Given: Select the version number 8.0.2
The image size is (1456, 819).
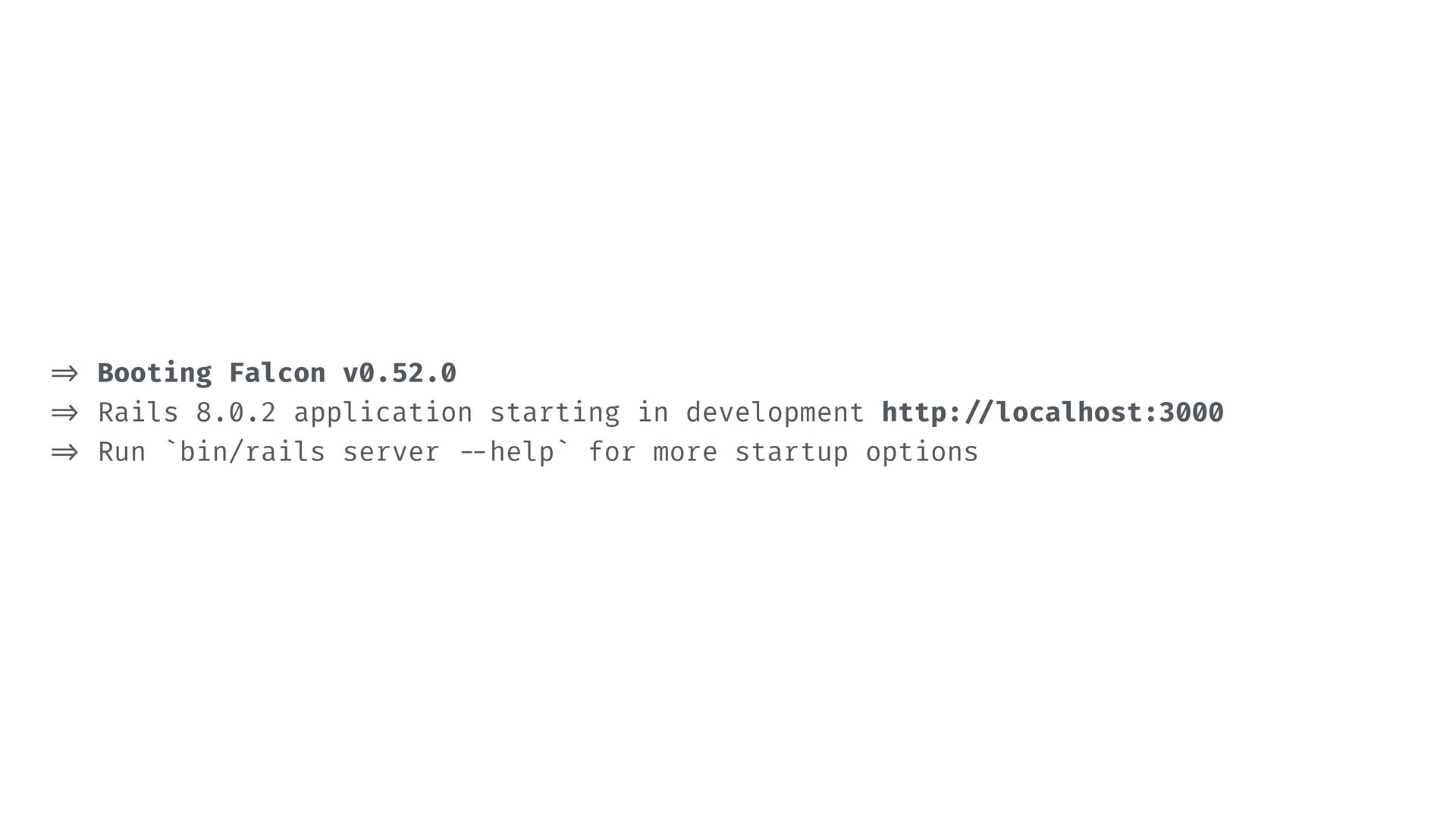Looking at the screenshot, I should 236,413.
